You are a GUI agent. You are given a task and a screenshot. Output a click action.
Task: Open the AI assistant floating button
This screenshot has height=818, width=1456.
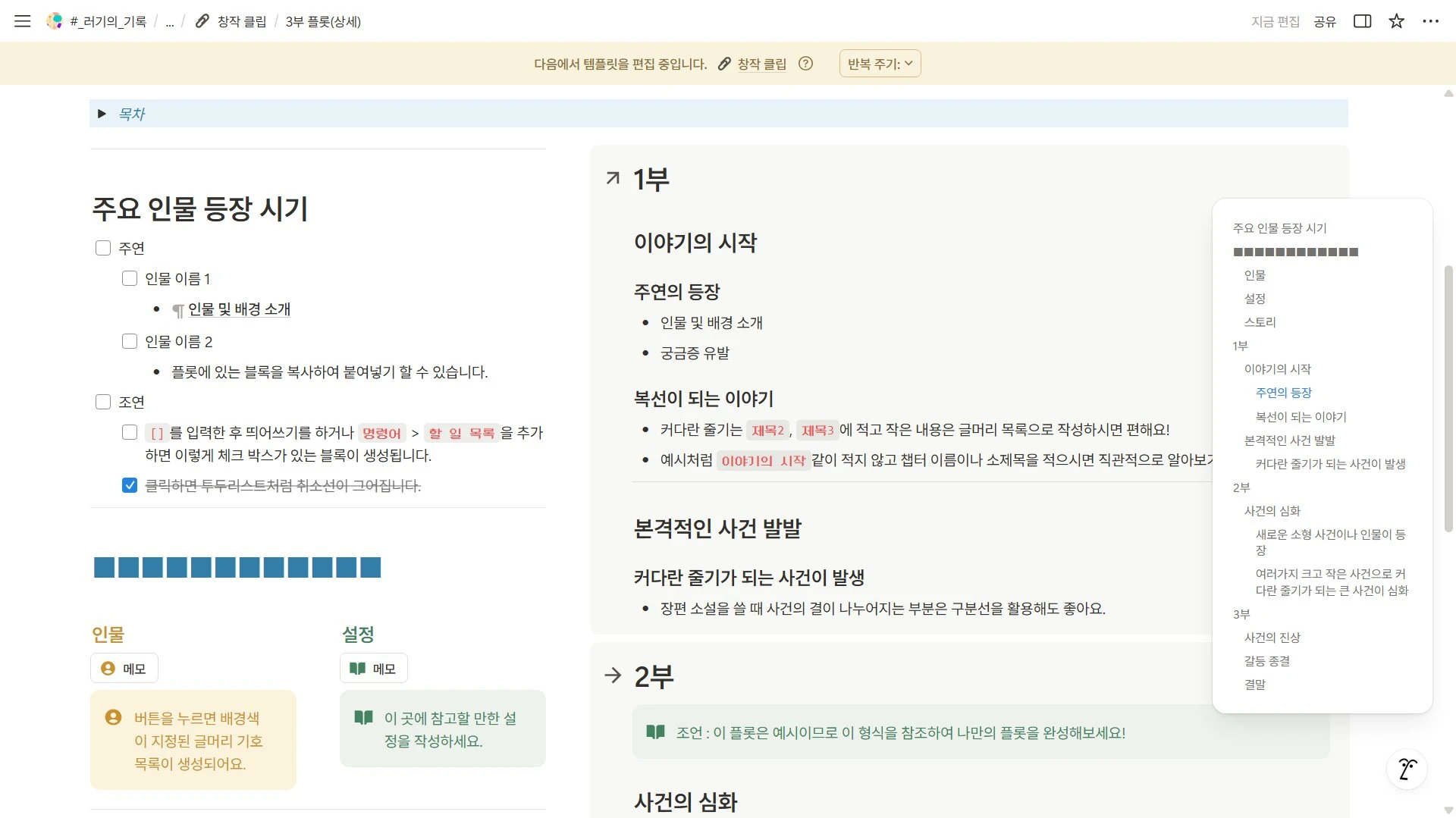coord(1407,769)
